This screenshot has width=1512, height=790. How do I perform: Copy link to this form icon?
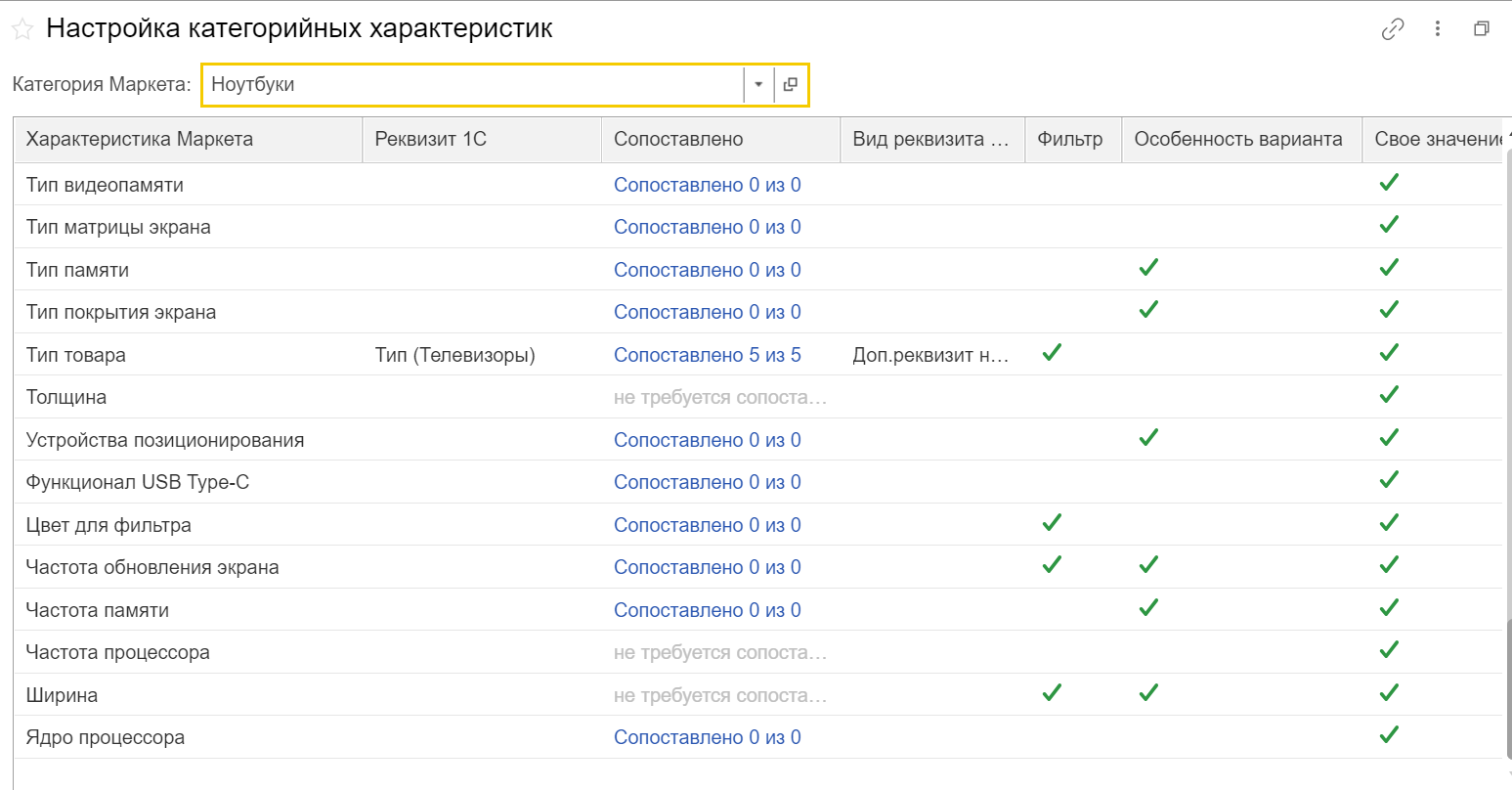[x=1393, y=29]
